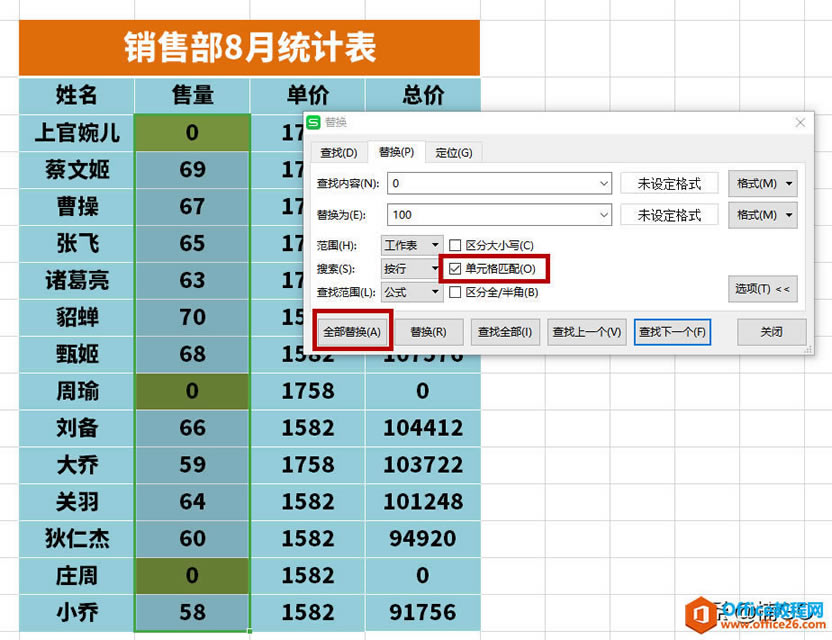The width and height of the screenshot is (832, 640).
Task: Open the 定位(G) tab
Action: [x=454, y=153]
